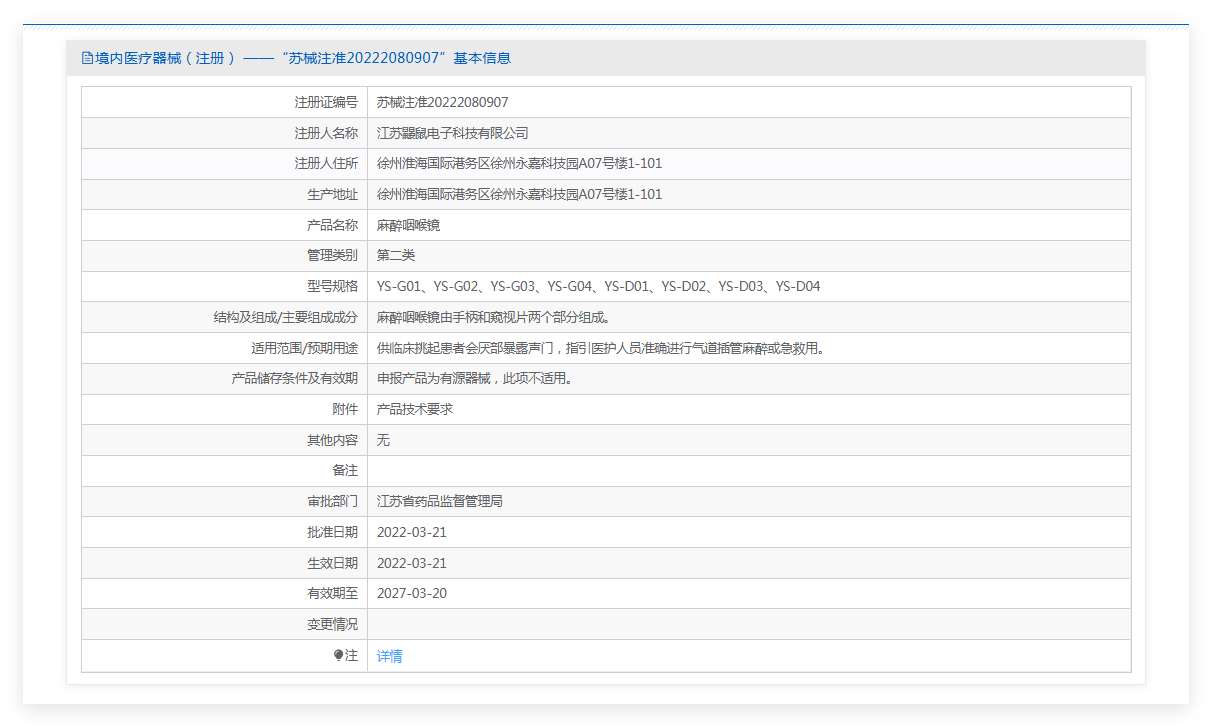Click the bulb icon beside 注
Screen dimensions: 1212x727
338,656
